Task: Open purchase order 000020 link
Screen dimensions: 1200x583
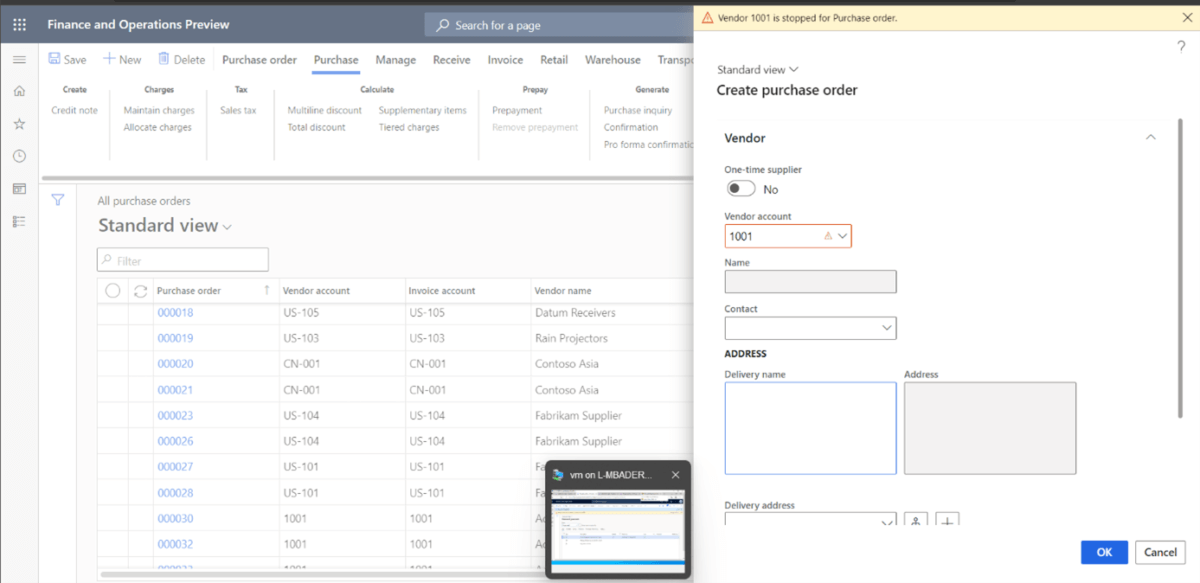Action: [175, 364]
